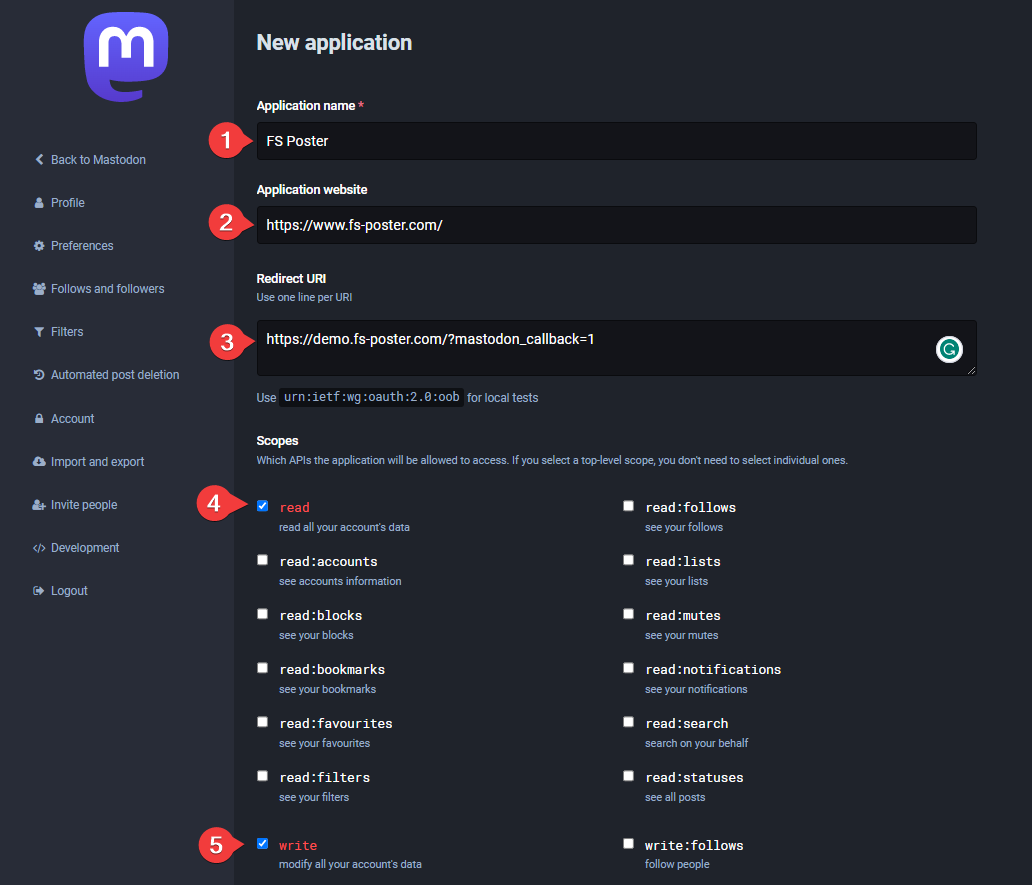Click the Application name input field
The width and height of the screenshot is (1032, 885).
(x=616, y=141)
